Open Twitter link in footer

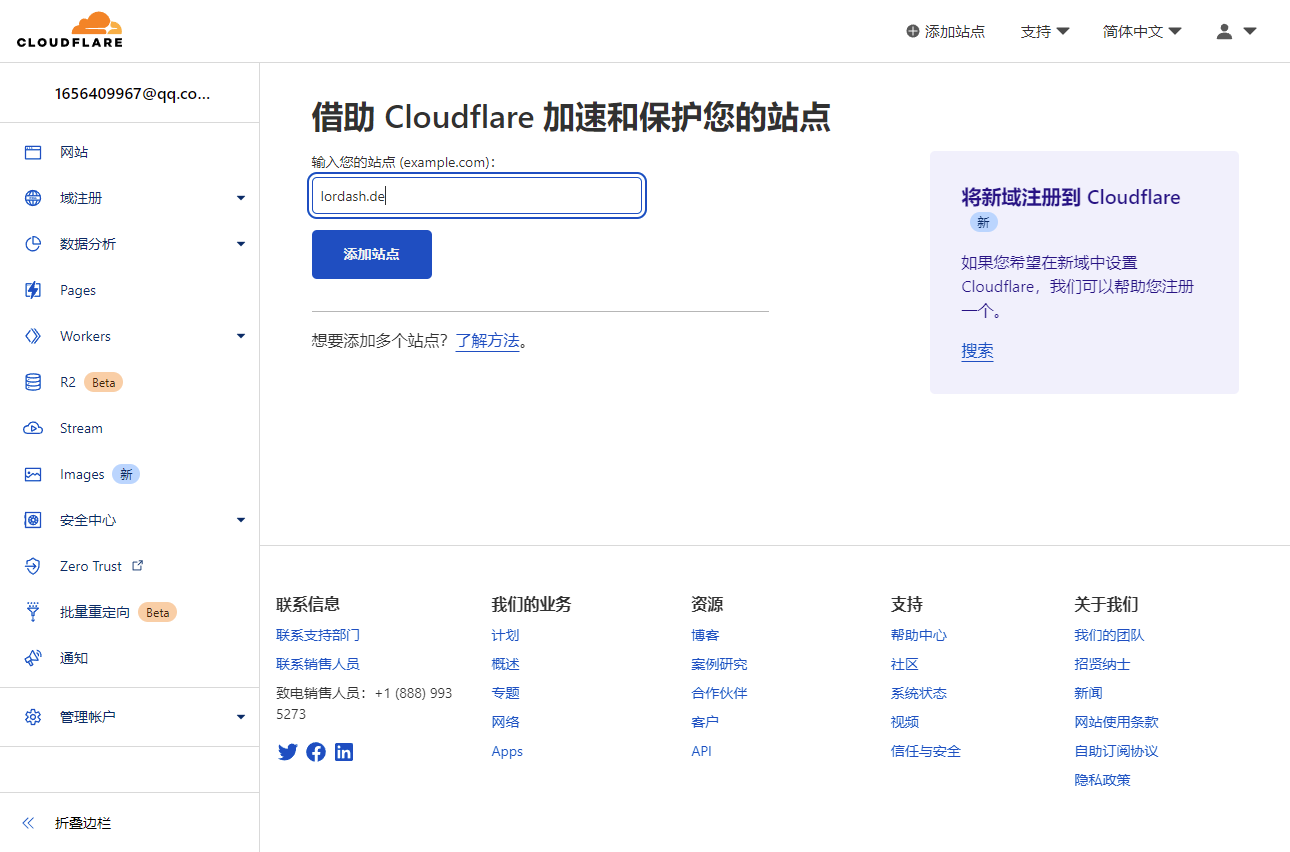pyautogui.click(x=288, y=752)
